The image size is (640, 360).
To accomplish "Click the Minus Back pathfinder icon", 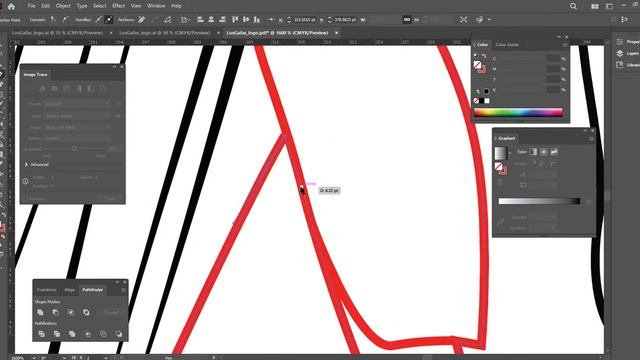I will (119, 334).
